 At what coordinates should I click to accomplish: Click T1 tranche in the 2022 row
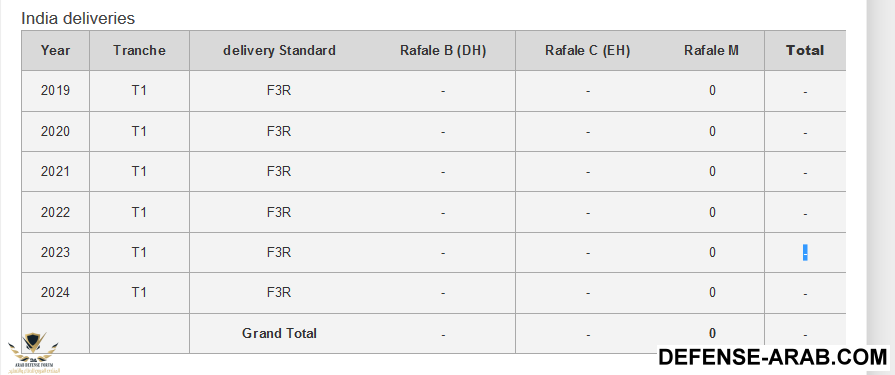(139, 212)
